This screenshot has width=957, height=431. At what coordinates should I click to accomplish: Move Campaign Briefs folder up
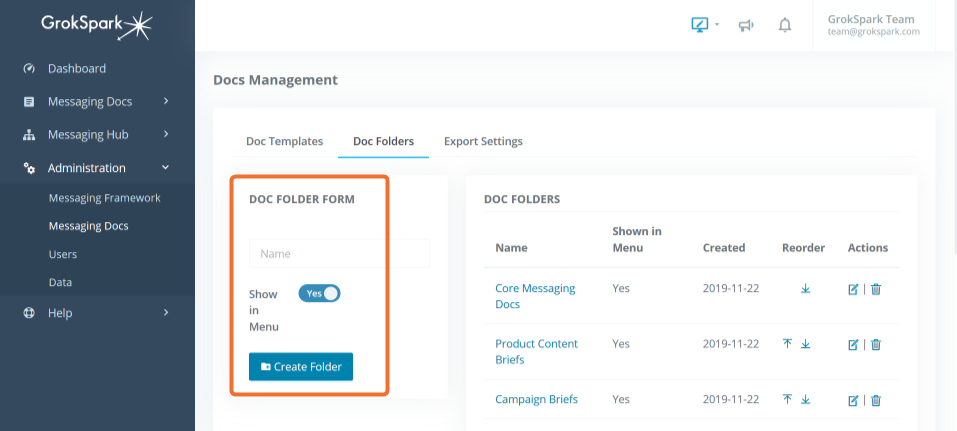[787, 399]
